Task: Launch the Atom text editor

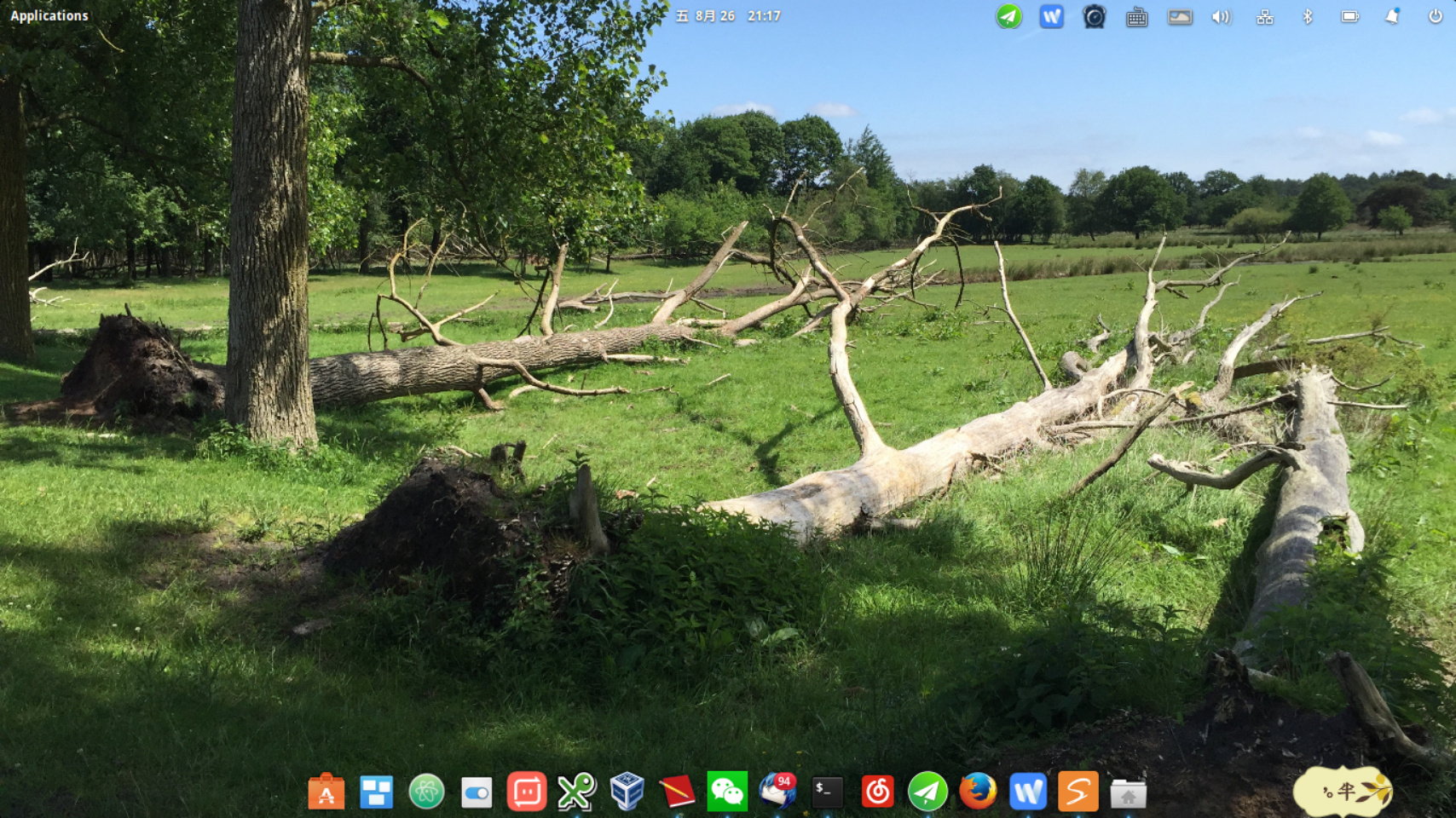Action: pyautogui.click(x=427, y=792)
